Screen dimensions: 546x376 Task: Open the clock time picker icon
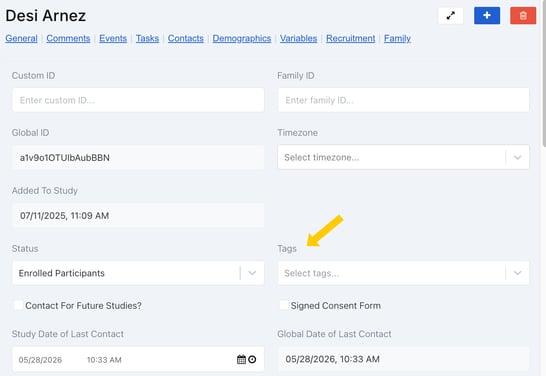tap(252, 359)
